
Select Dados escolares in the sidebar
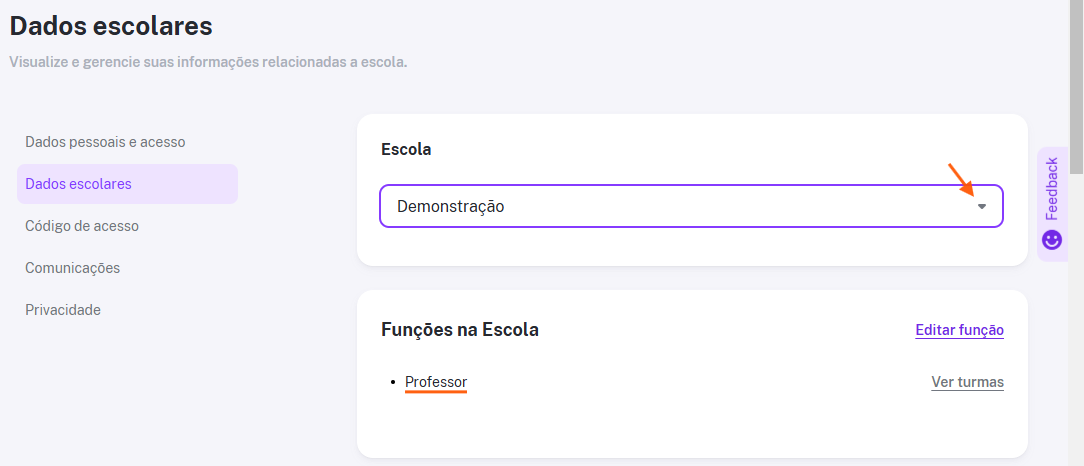click(x=127, y=184)
